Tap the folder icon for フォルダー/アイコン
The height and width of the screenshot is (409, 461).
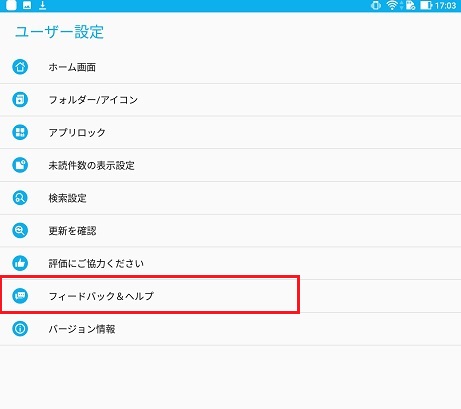coord(20,100)
